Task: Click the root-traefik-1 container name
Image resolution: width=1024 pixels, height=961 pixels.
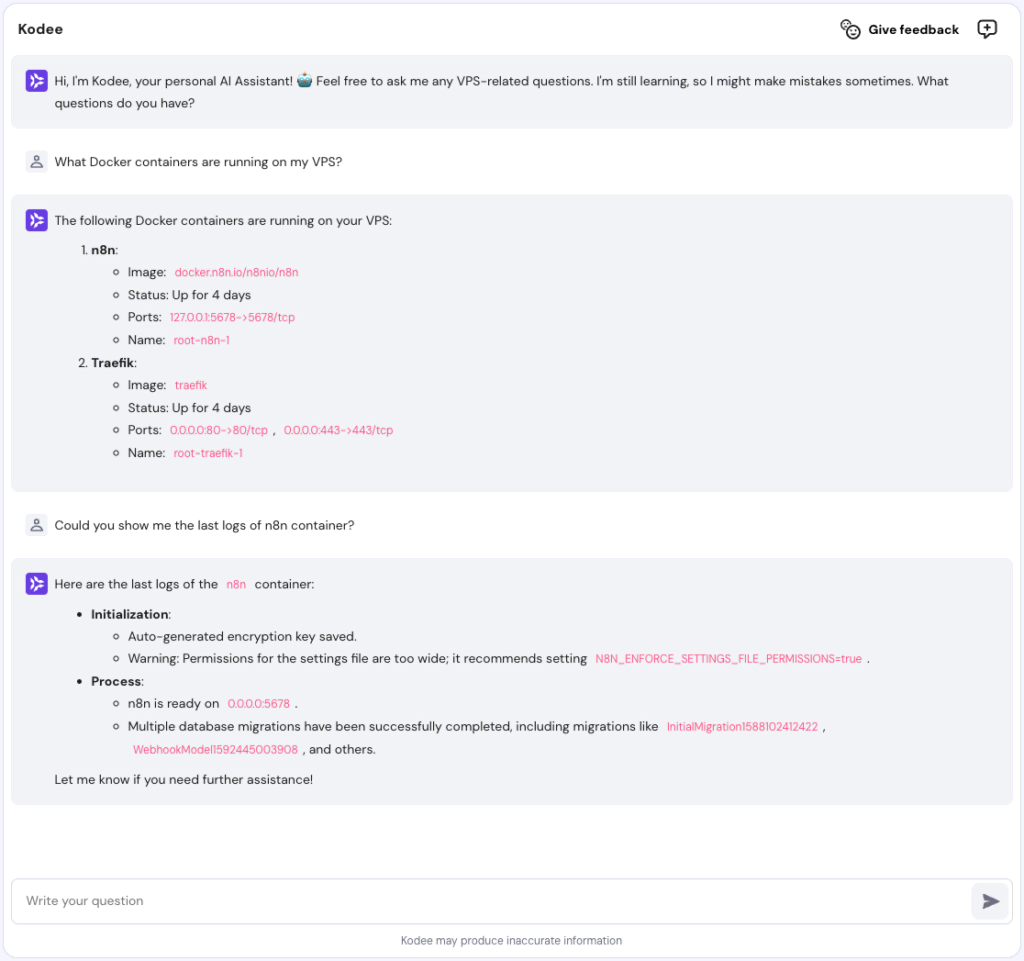Action: click(208, 453)
